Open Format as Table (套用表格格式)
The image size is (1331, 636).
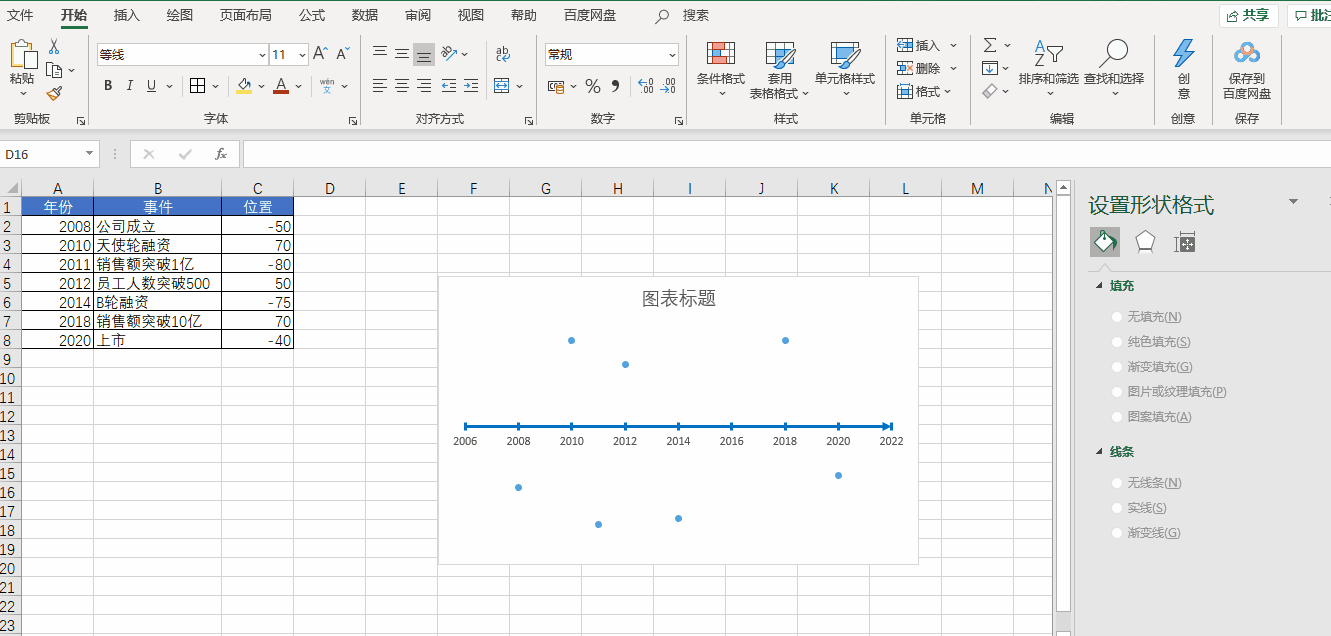pos(780,70)
